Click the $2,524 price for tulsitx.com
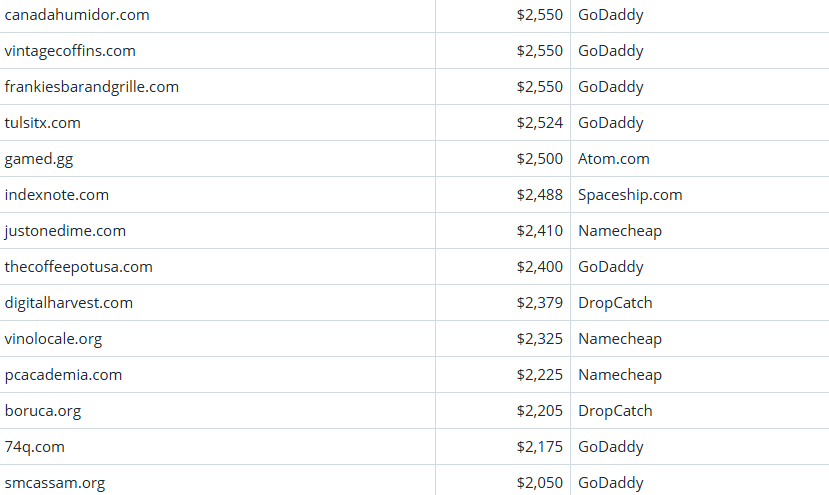The width and height of the screenshot is (829, 495). (x=540, y=123)
